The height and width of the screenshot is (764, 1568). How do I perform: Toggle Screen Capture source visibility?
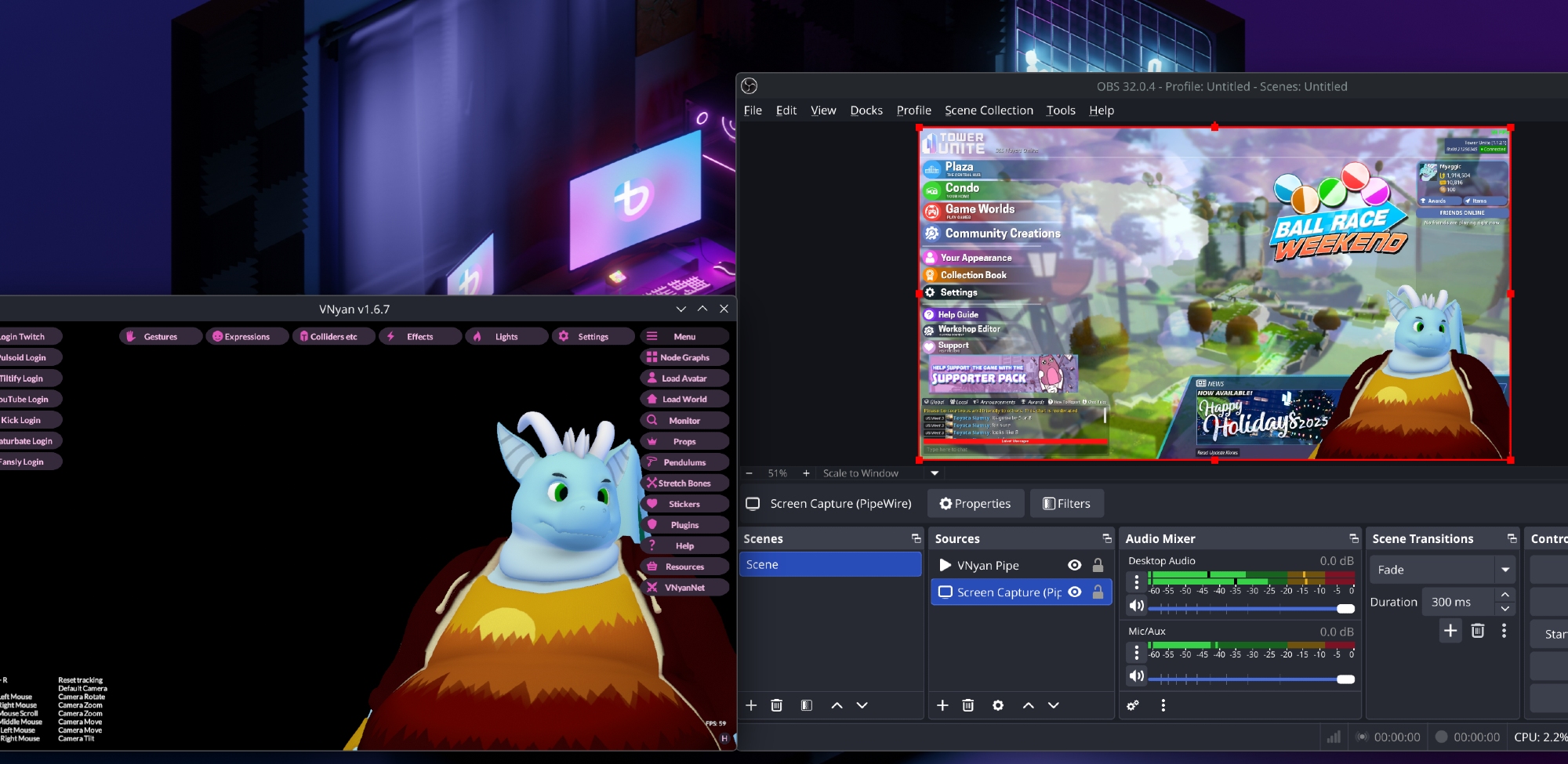coord(1074,592)
